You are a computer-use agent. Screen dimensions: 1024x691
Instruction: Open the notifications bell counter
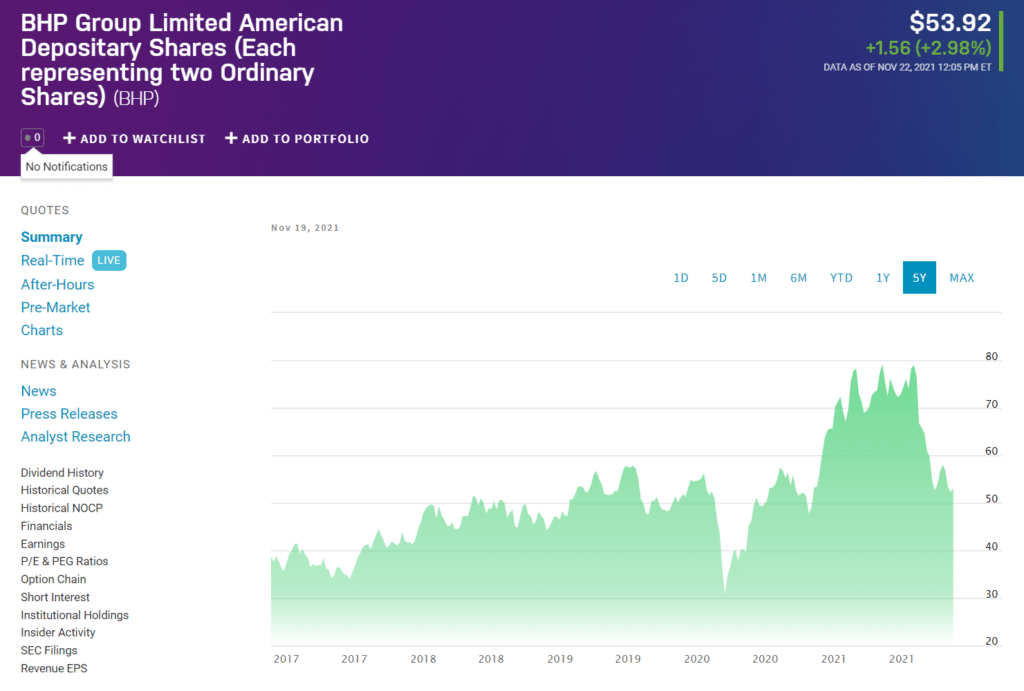pyautogui.click(x=33, y=138)
